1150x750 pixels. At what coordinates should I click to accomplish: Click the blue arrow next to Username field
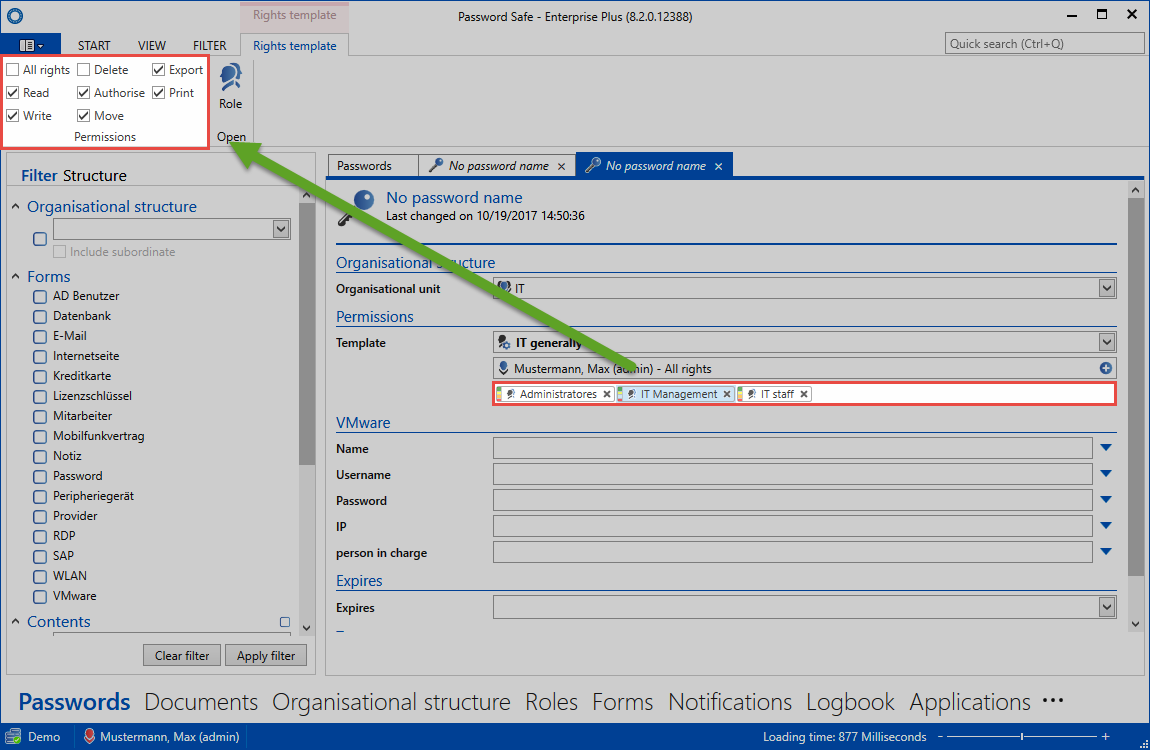[1106, 474]
